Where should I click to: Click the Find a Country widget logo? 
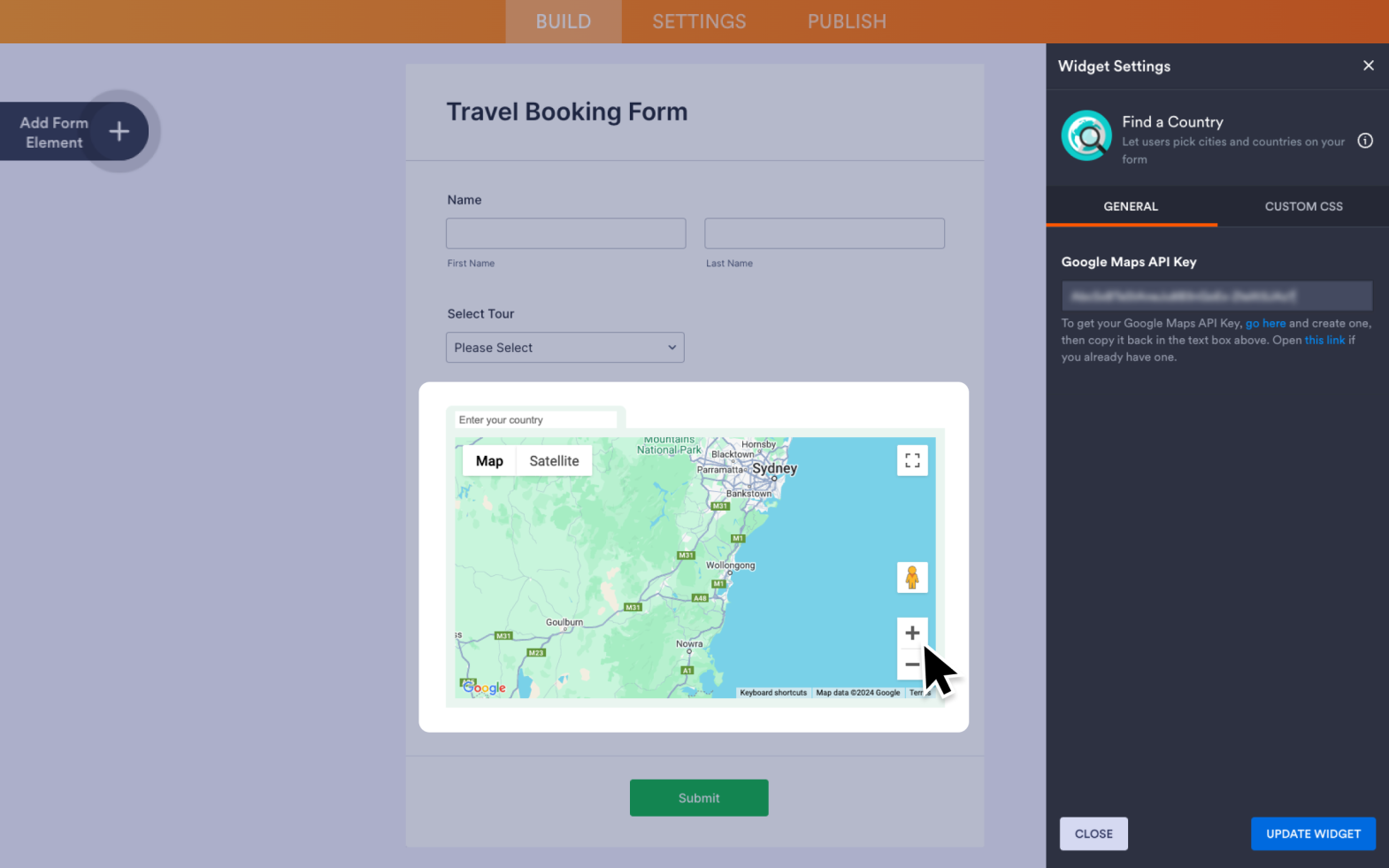point(1086,136)
